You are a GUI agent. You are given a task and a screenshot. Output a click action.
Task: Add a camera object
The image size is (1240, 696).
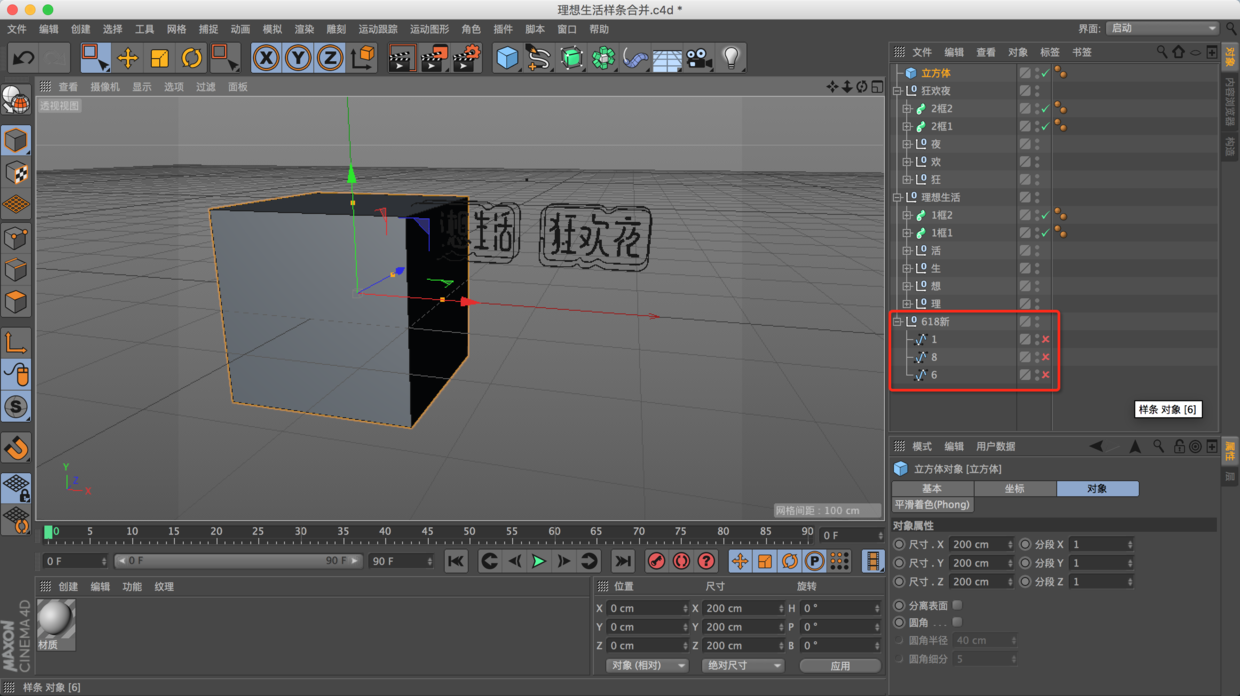pyautogui.click(x=699, y=58)
